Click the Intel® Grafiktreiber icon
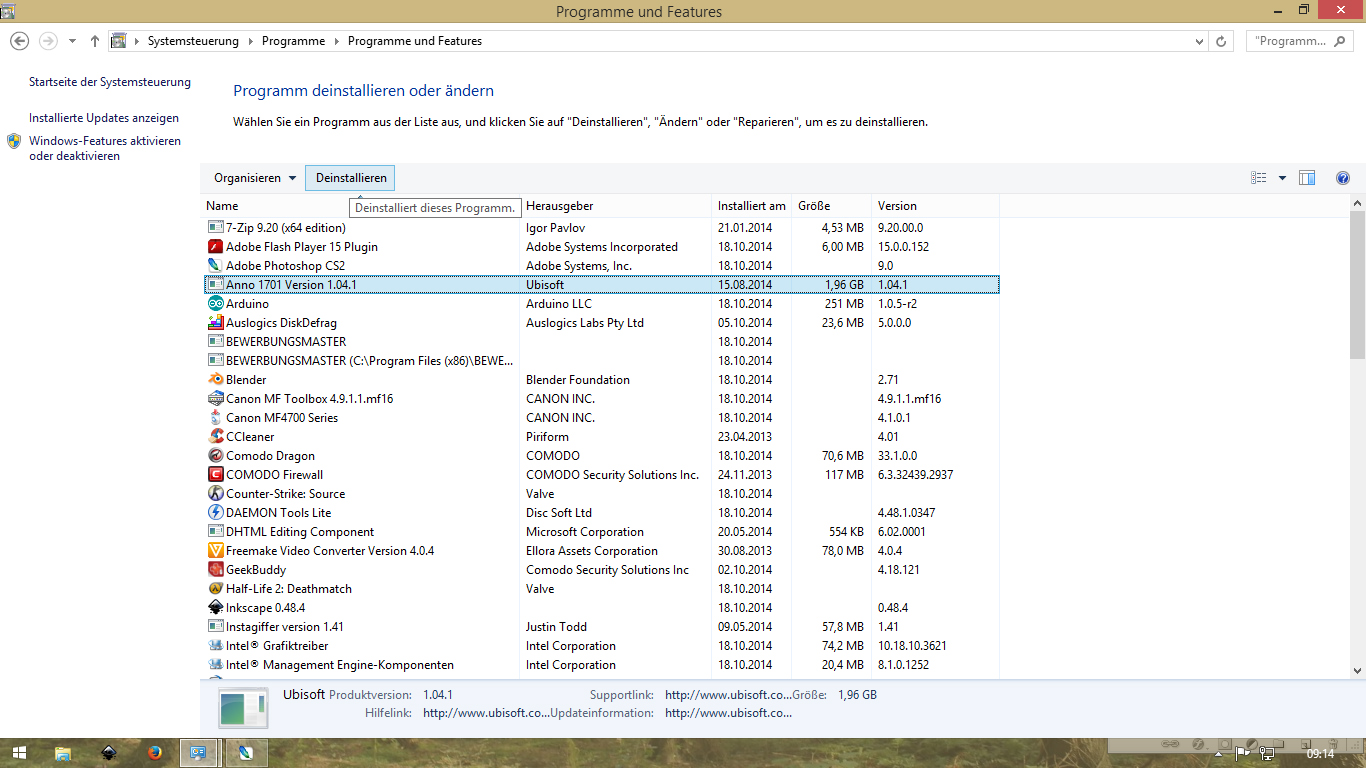Viewport: 1366px width, 768px height. pyautogui.click(x=215, y=646)
